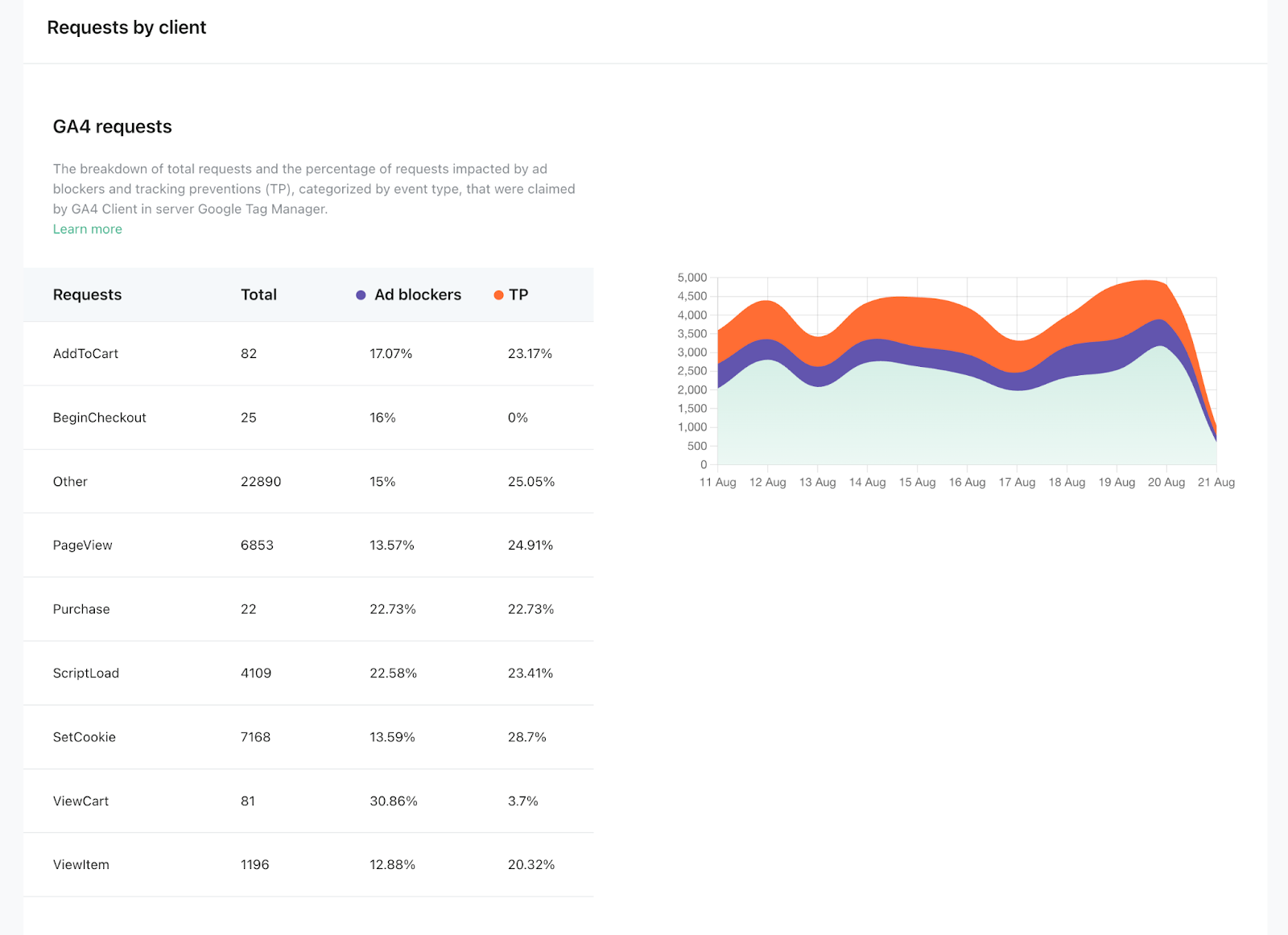Toggle the purple Ad blockers legend dot
The width and height of the screenshot is (1288, 935).
click(360, 295)
